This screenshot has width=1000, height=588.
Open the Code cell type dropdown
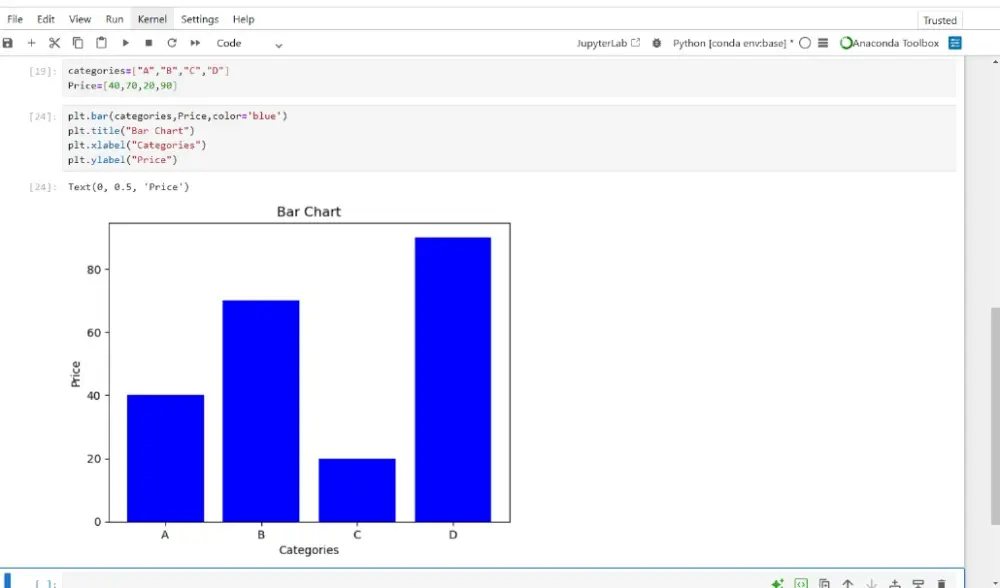pos(229,42)
